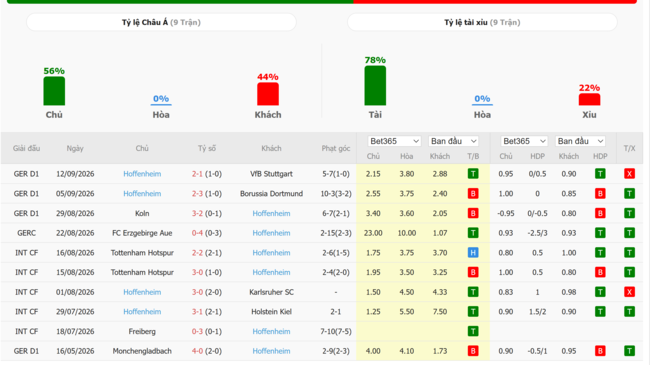
Task: Click the Giải đấu column header
Action: click(x=27, y=148)
